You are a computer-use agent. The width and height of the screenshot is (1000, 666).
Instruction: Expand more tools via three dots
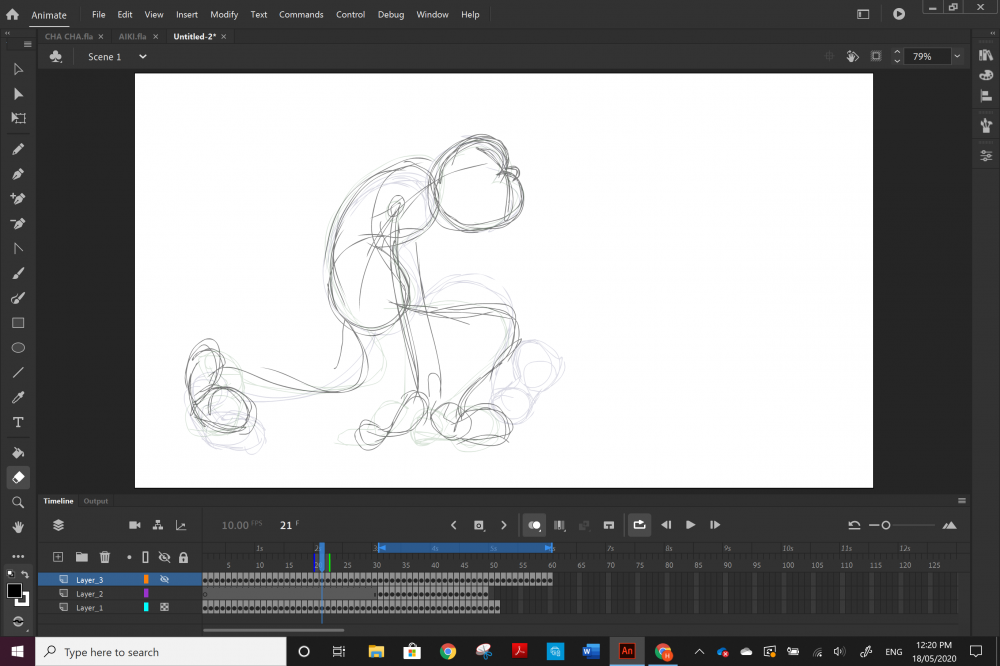(18, 556)
